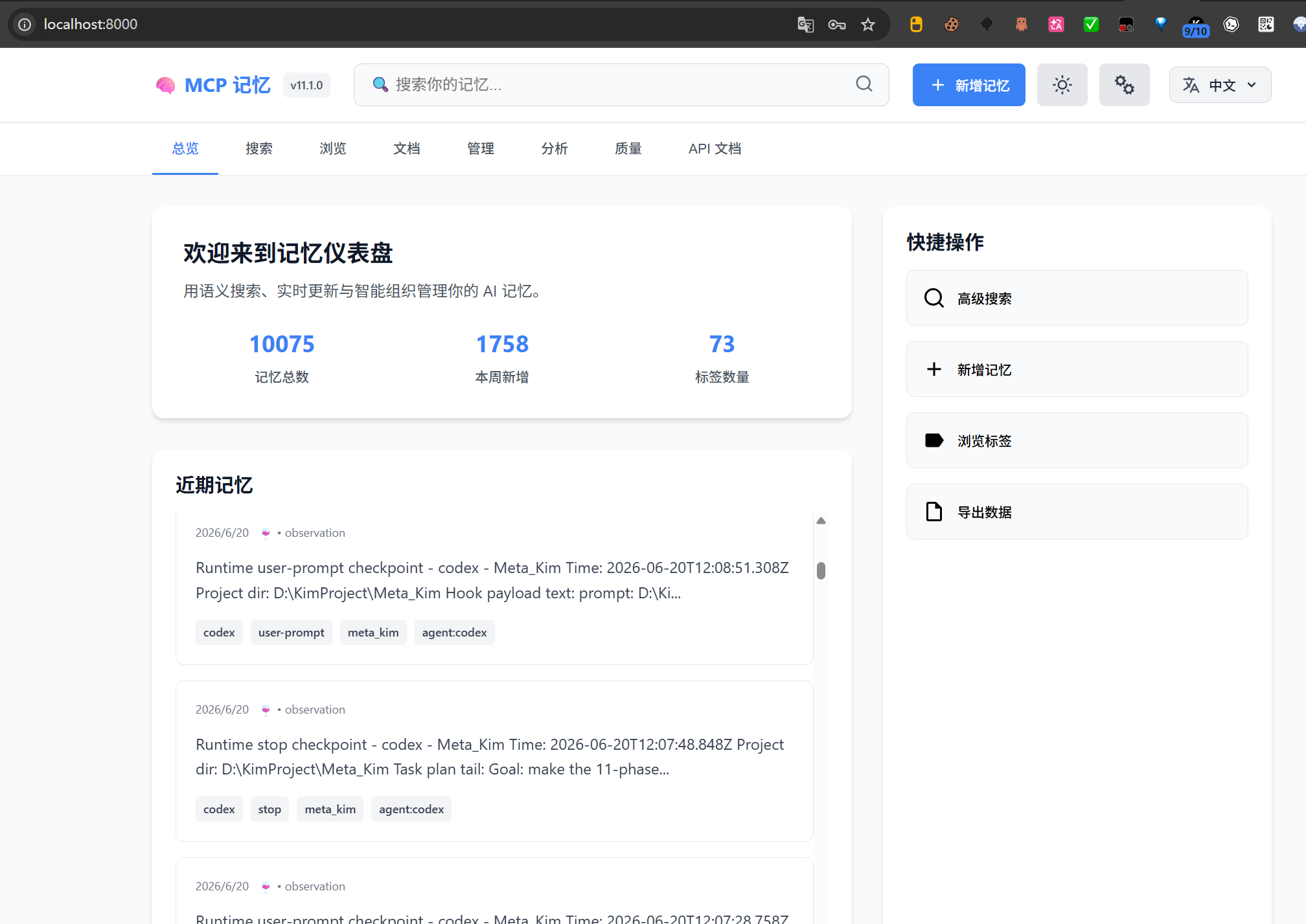This screenshot has width=1306, height=924.
Task: Click the blue 新增记忆 button in header
Action: tap(968, 85)
